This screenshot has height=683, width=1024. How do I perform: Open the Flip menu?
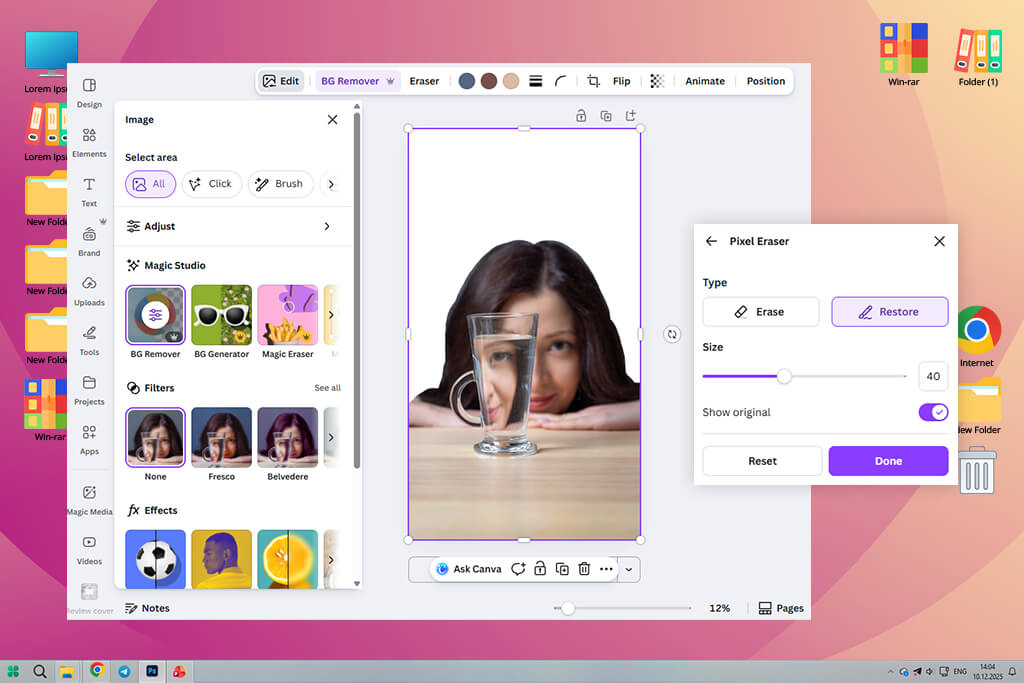click(x=622, y=81)
